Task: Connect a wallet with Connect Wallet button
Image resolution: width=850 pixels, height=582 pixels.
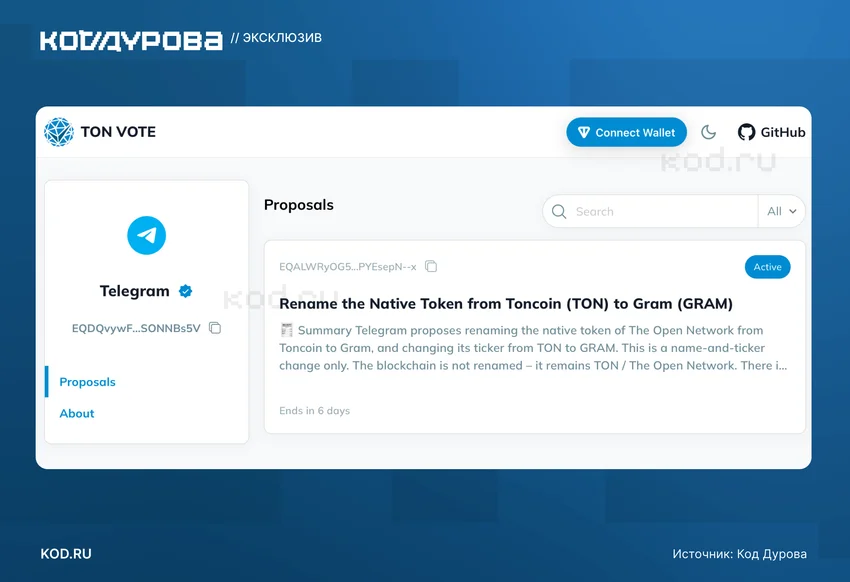Action: click(x=626, y=132)
